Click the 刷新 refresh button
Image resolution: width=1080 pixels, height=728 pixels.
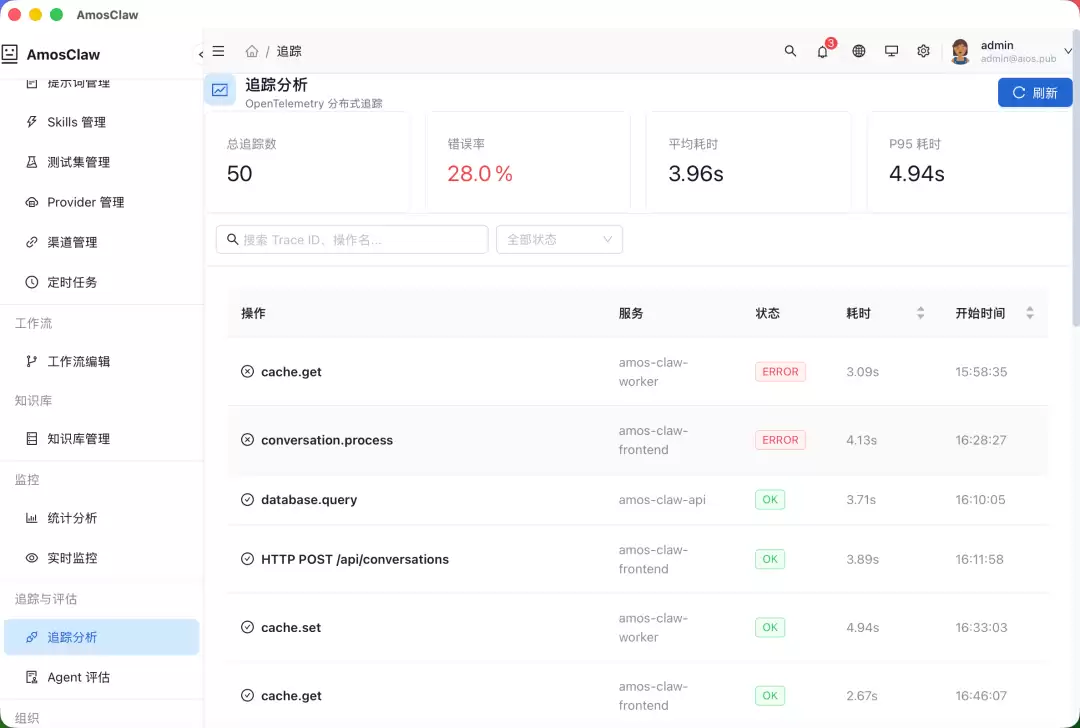(1035, 92)
